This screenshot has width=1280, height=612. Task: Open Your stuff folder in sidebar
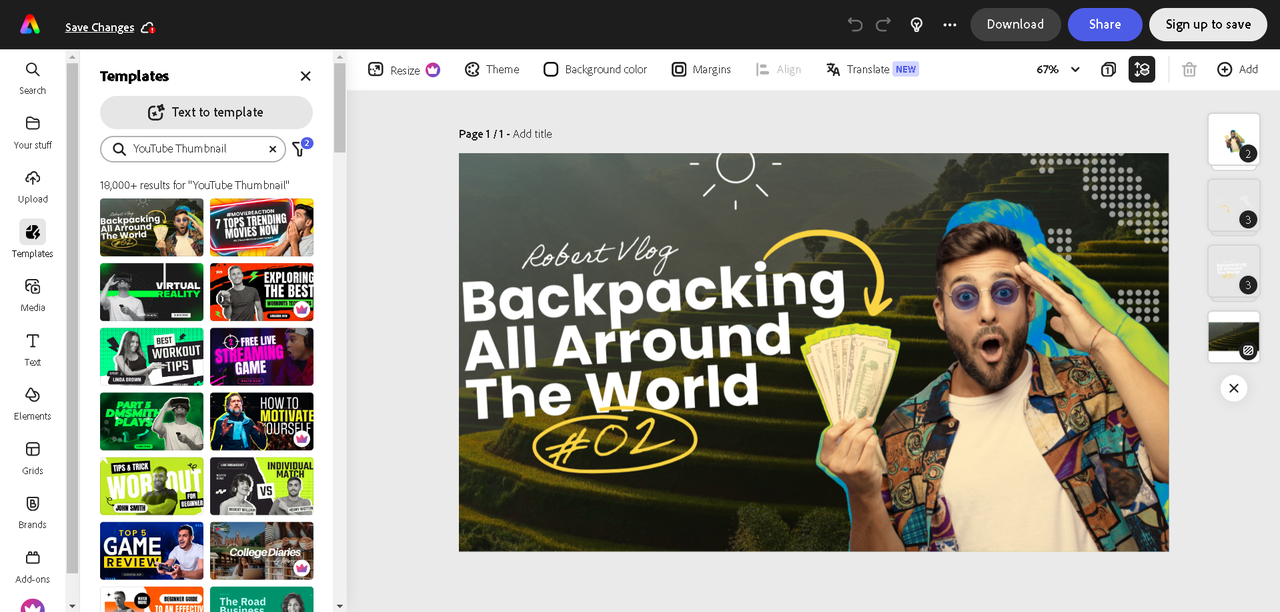tap(32, 131)
